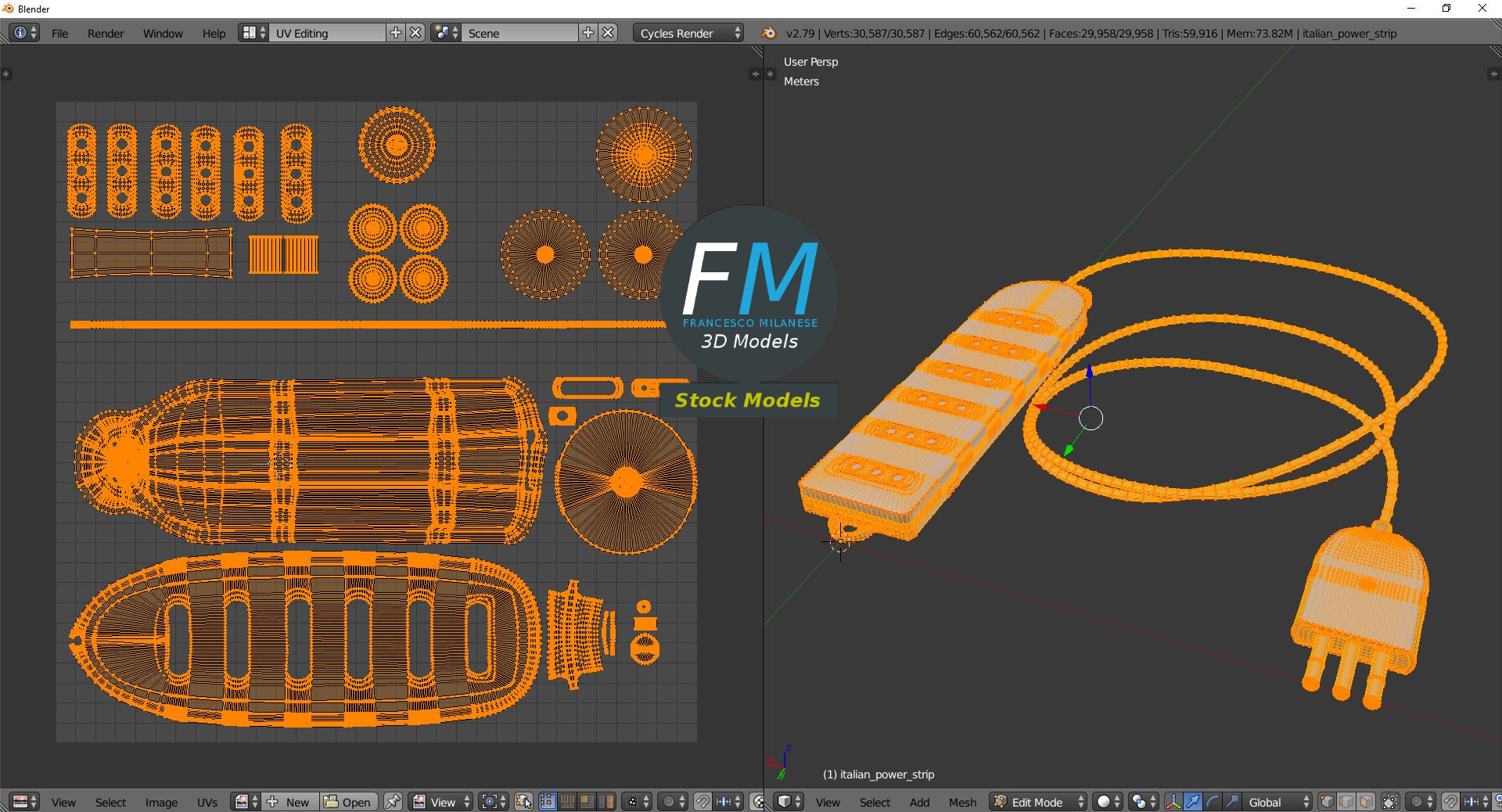1502x812 pixels.
Task: Open the scene browse icon
Action: 446,33
